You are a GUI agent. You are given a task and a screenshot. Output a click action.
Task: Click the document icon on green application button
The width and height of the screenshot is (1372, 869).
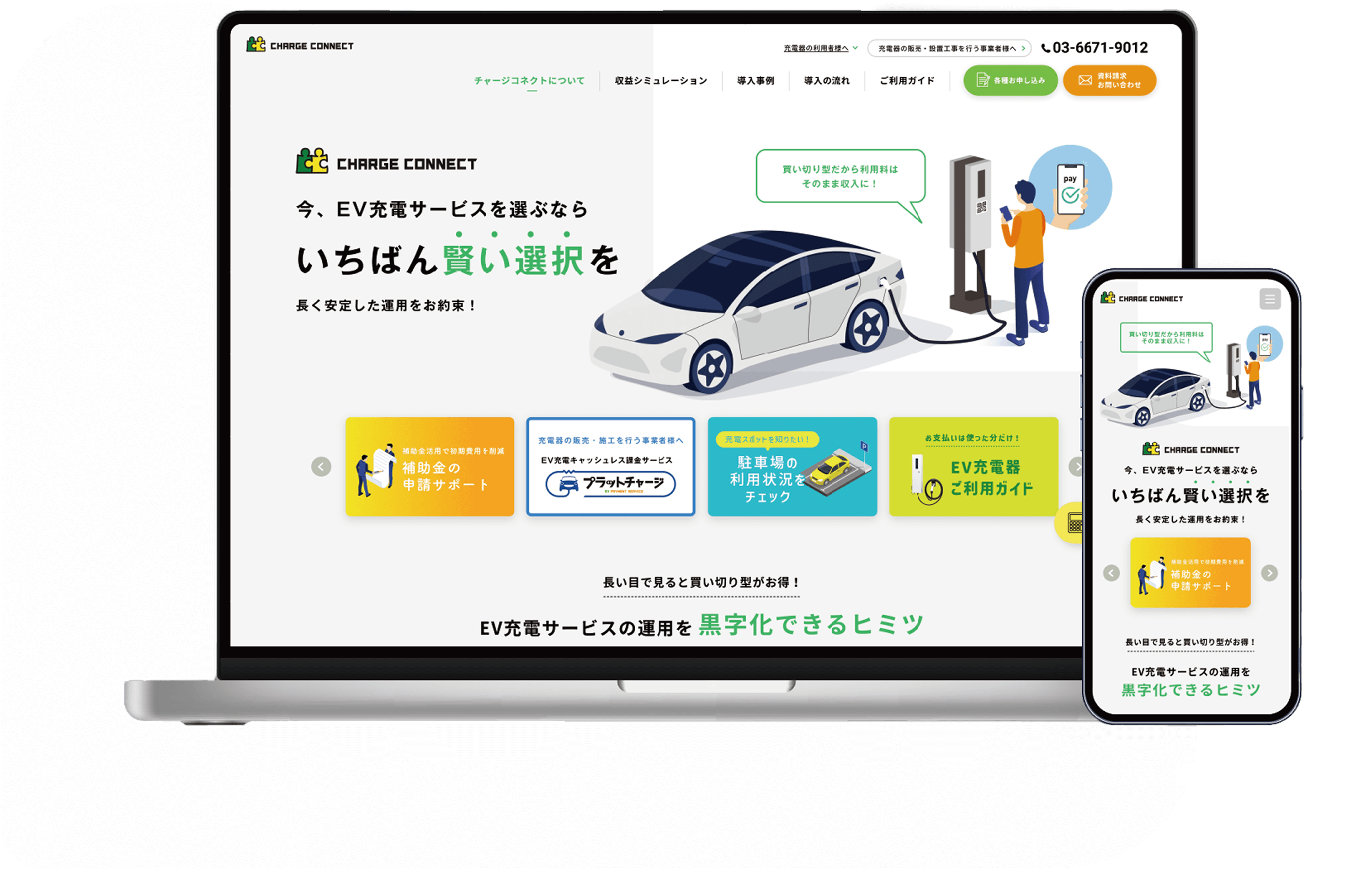(x=983, y=81)
